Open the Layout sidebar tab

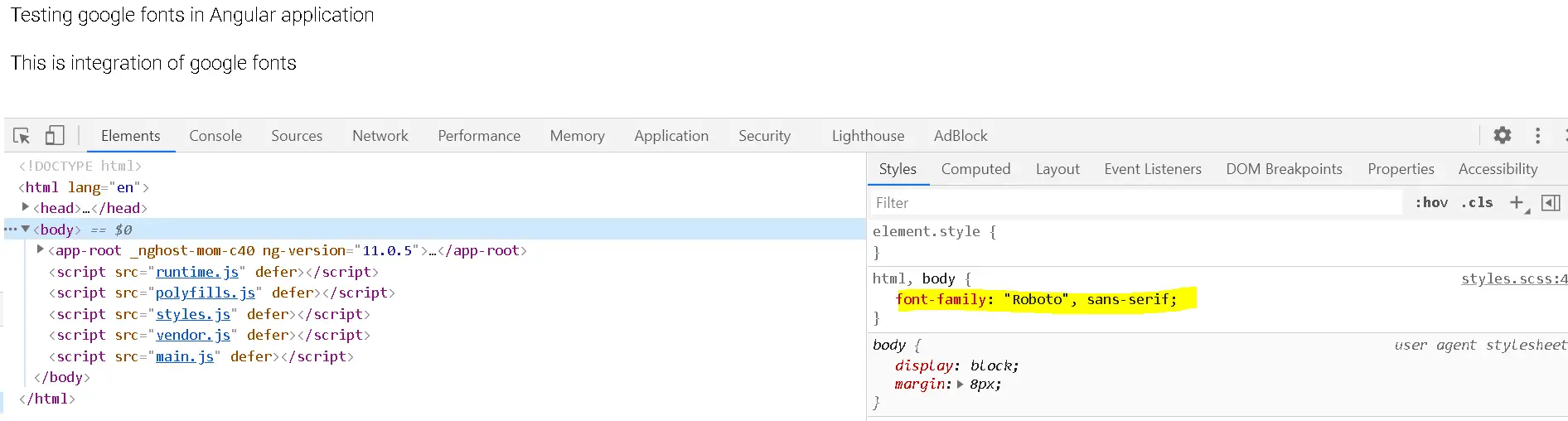coord(1057,169)
